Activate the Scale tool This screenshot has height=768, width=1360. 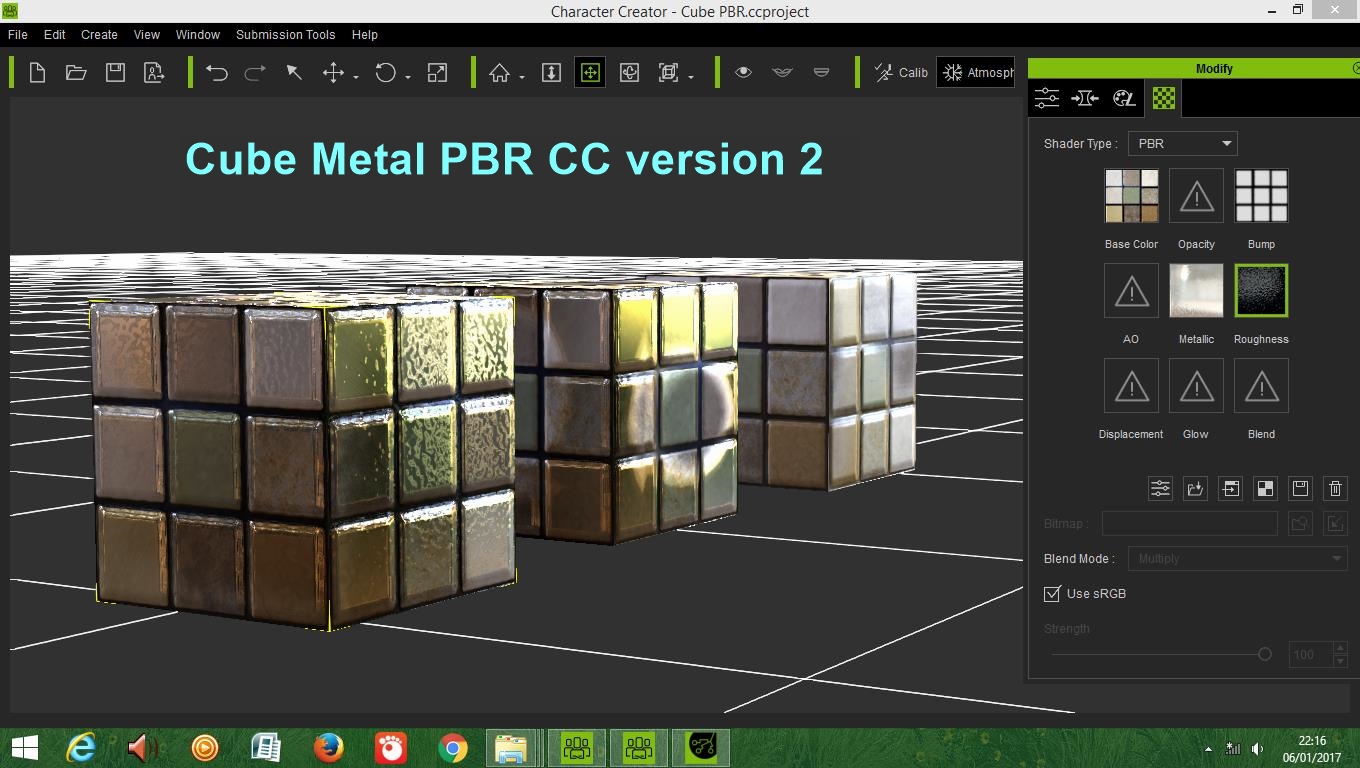click(437, 72)
